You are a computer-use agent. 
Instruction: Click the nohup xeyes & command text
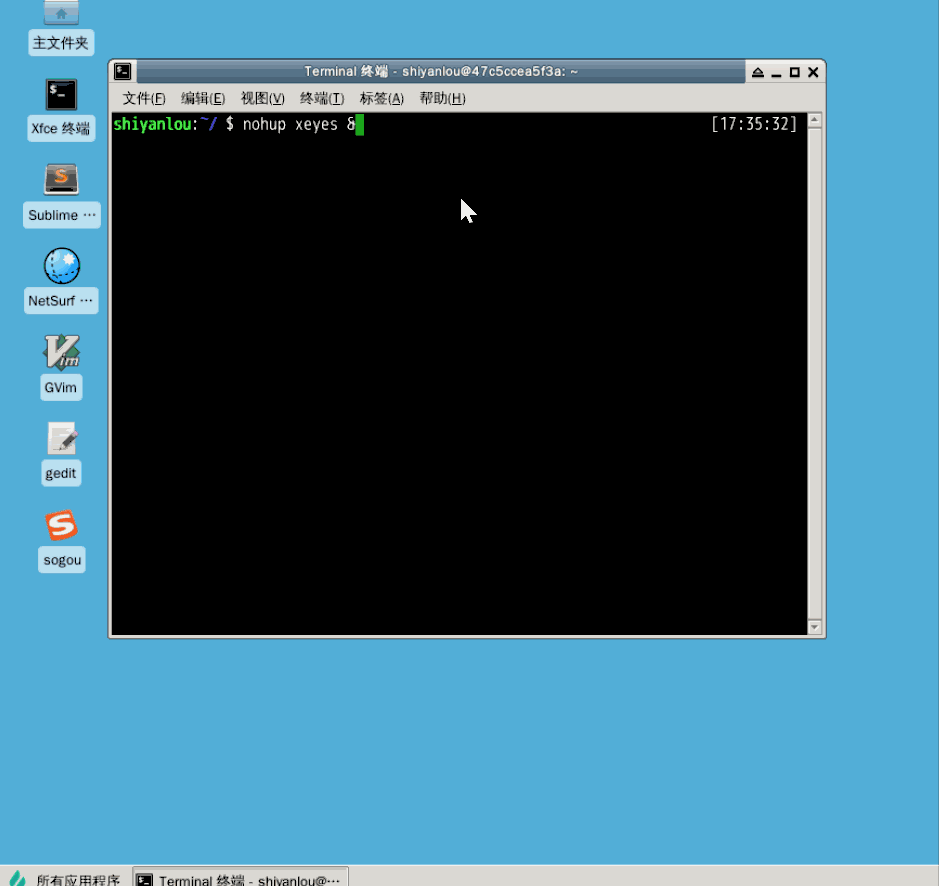[x=299, y=124]
